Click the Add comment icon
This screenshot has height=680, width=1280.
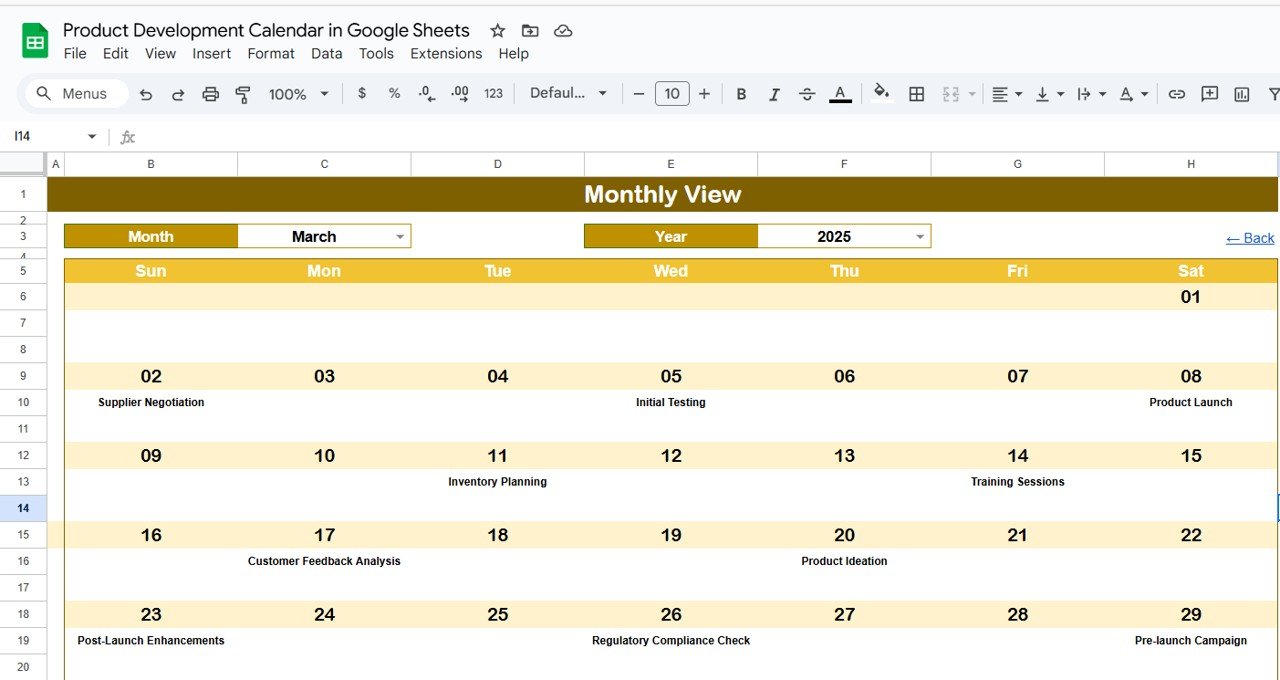[1210, 94]
